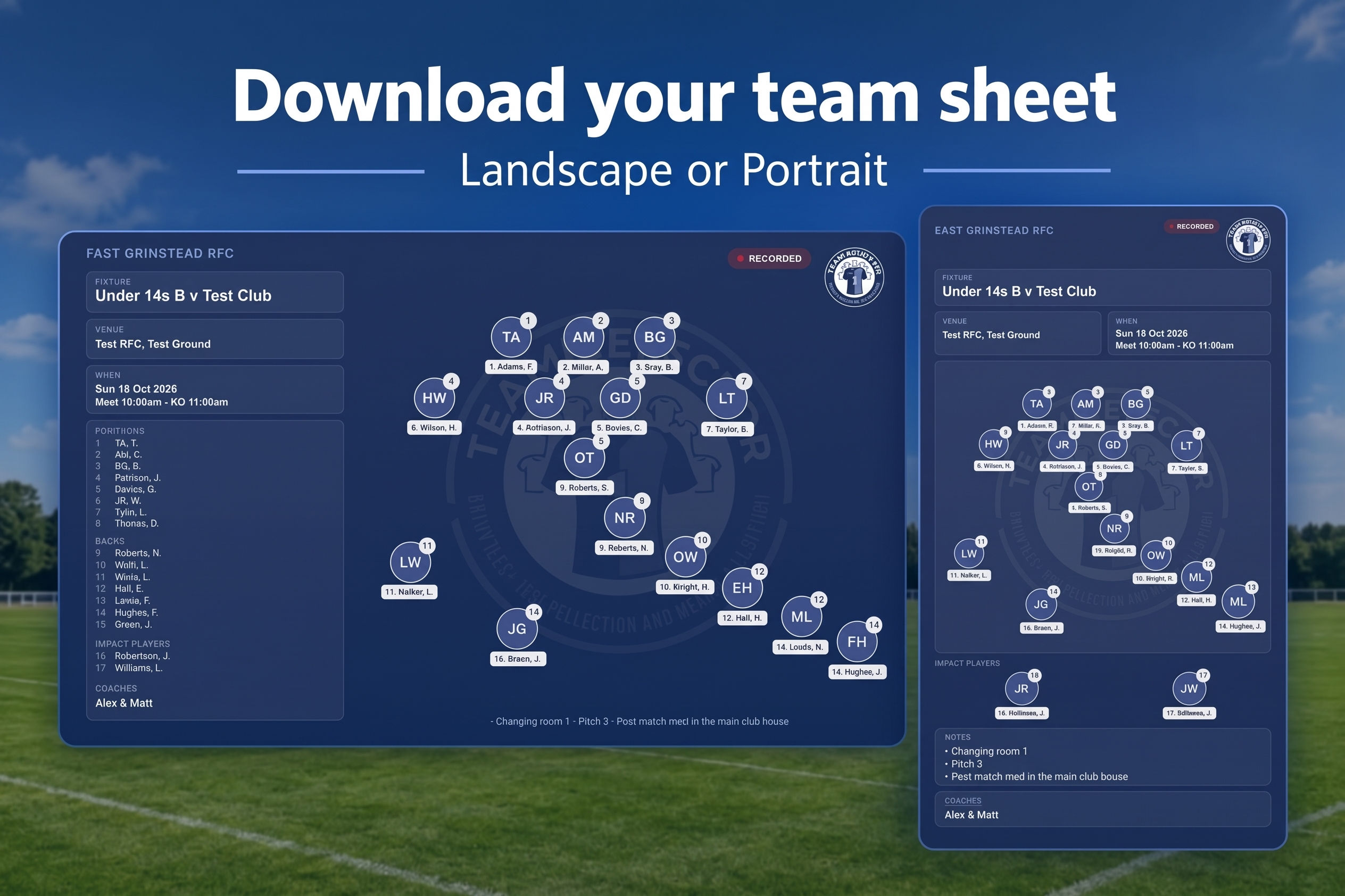The width and height of the screenshot is (1345, 896).
Task: Select the '7. Taylor, B.' name label
Action: 727,429
